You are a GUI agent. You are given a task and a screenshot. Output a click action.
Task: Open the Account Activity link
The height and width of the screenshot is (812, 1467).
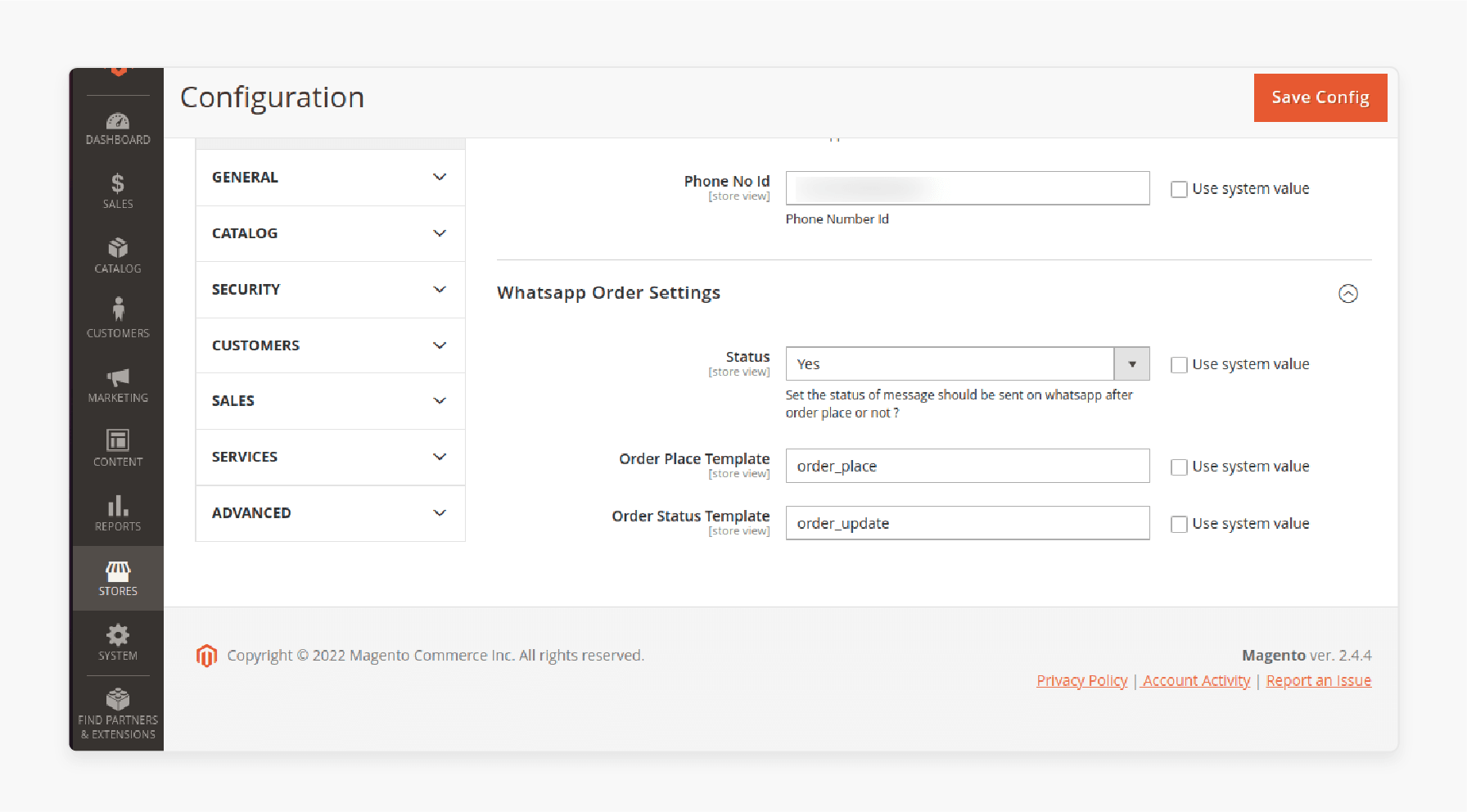1196,680
